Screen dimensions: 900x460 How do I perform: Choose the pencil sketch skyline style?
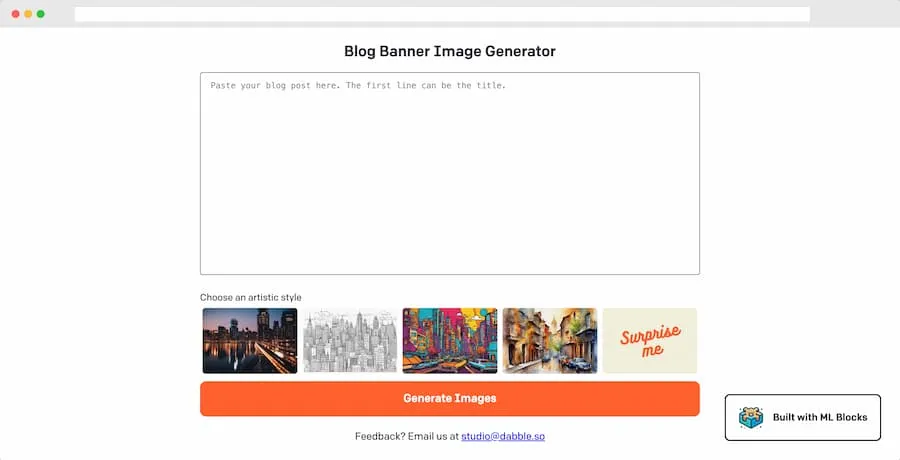350,341
